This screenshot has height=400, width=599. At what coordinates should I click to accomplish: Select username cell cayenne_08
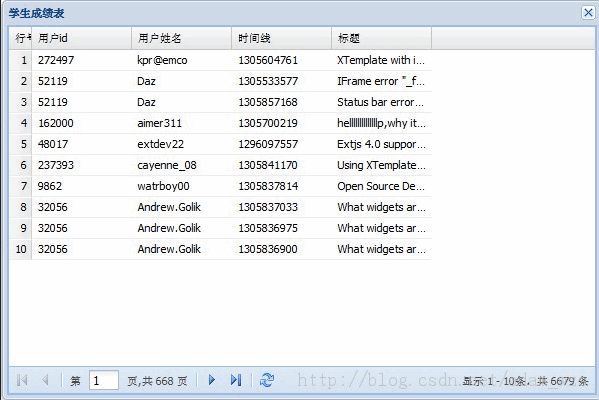(181, 165)
